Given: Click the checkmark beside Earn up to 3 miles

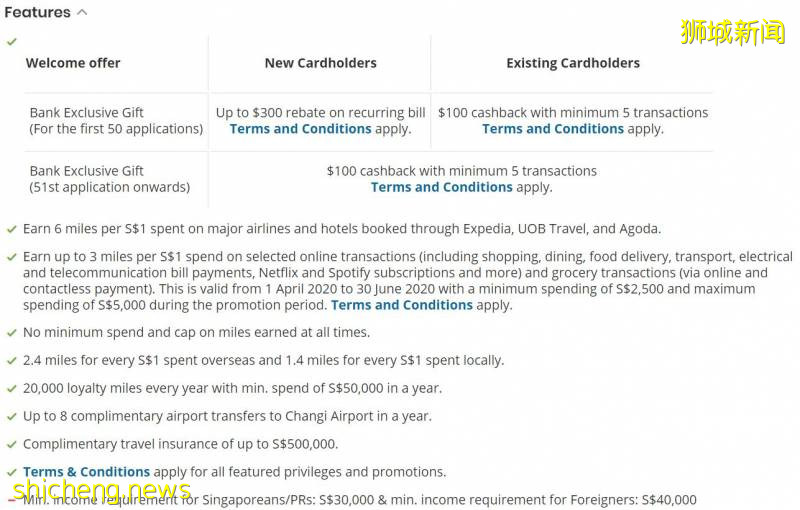Looking at the screenshot, I should [x=11, y=257].
